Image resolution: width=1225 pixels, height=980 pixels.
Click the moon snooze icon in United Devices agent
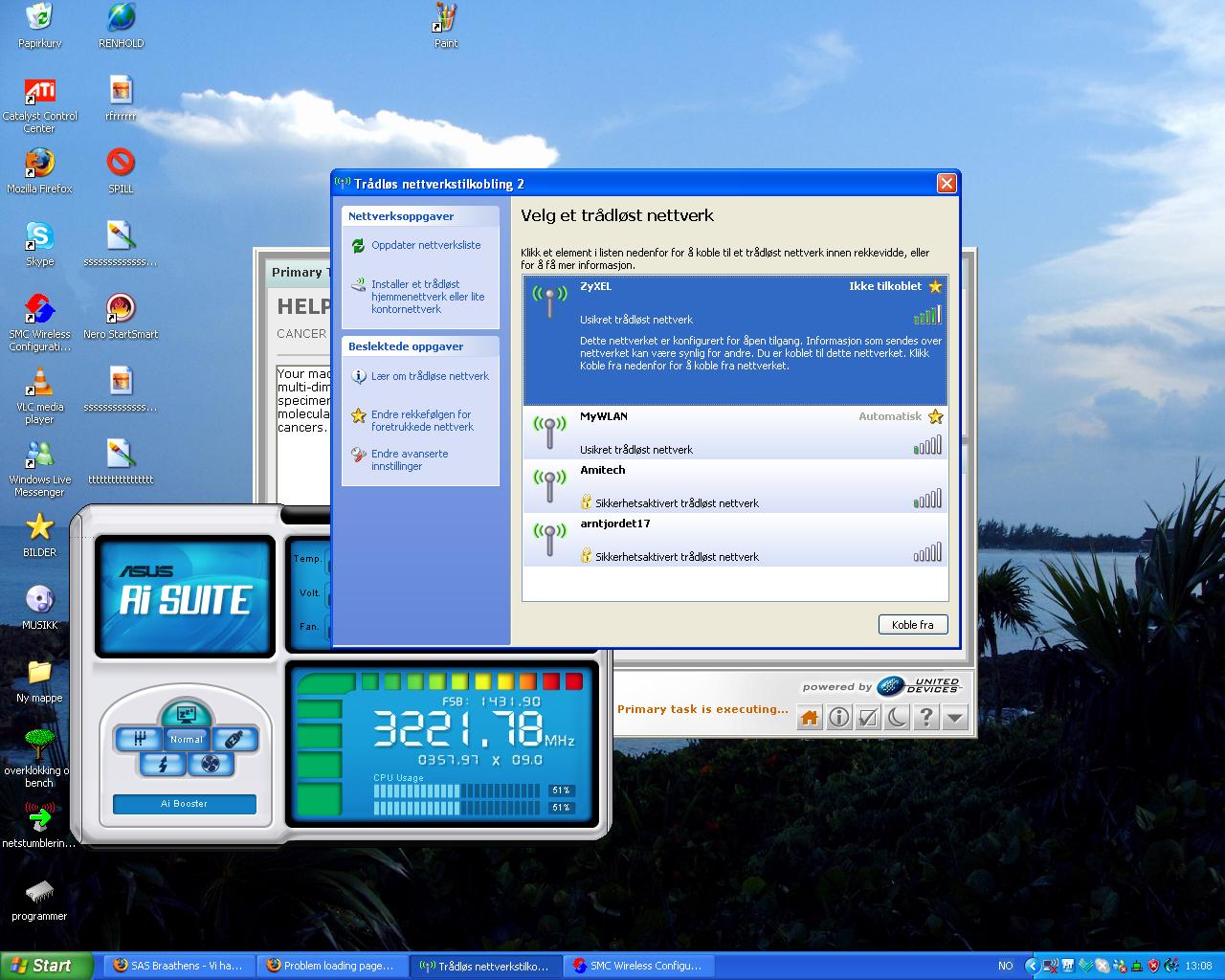[897, 718]
